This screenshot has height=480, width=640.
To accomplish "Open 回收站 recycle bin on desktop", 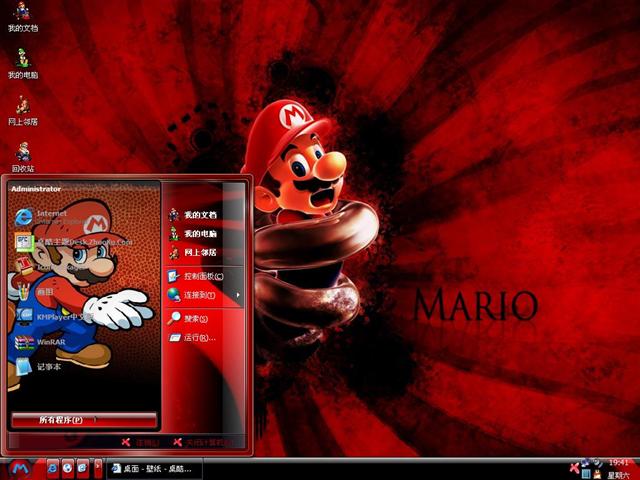I will (23, 157).
